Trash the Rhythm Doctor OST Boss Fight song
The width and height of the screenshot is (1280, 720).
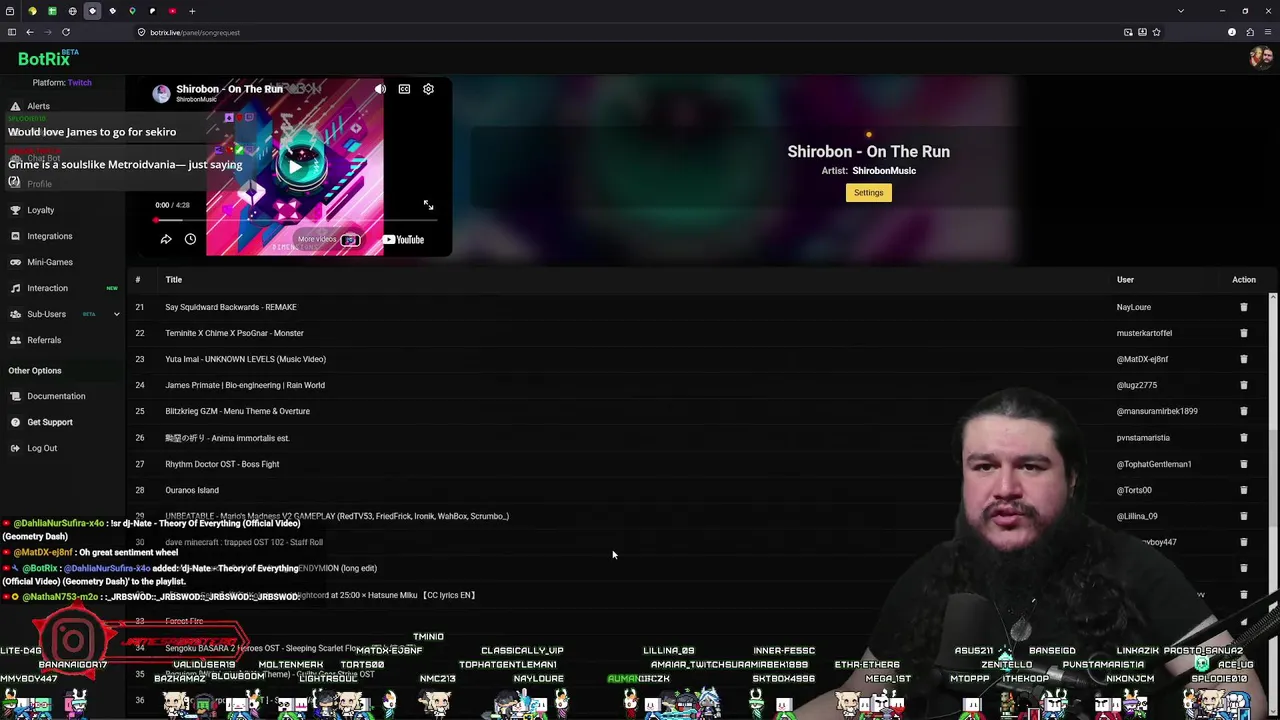pos(1244,464)
